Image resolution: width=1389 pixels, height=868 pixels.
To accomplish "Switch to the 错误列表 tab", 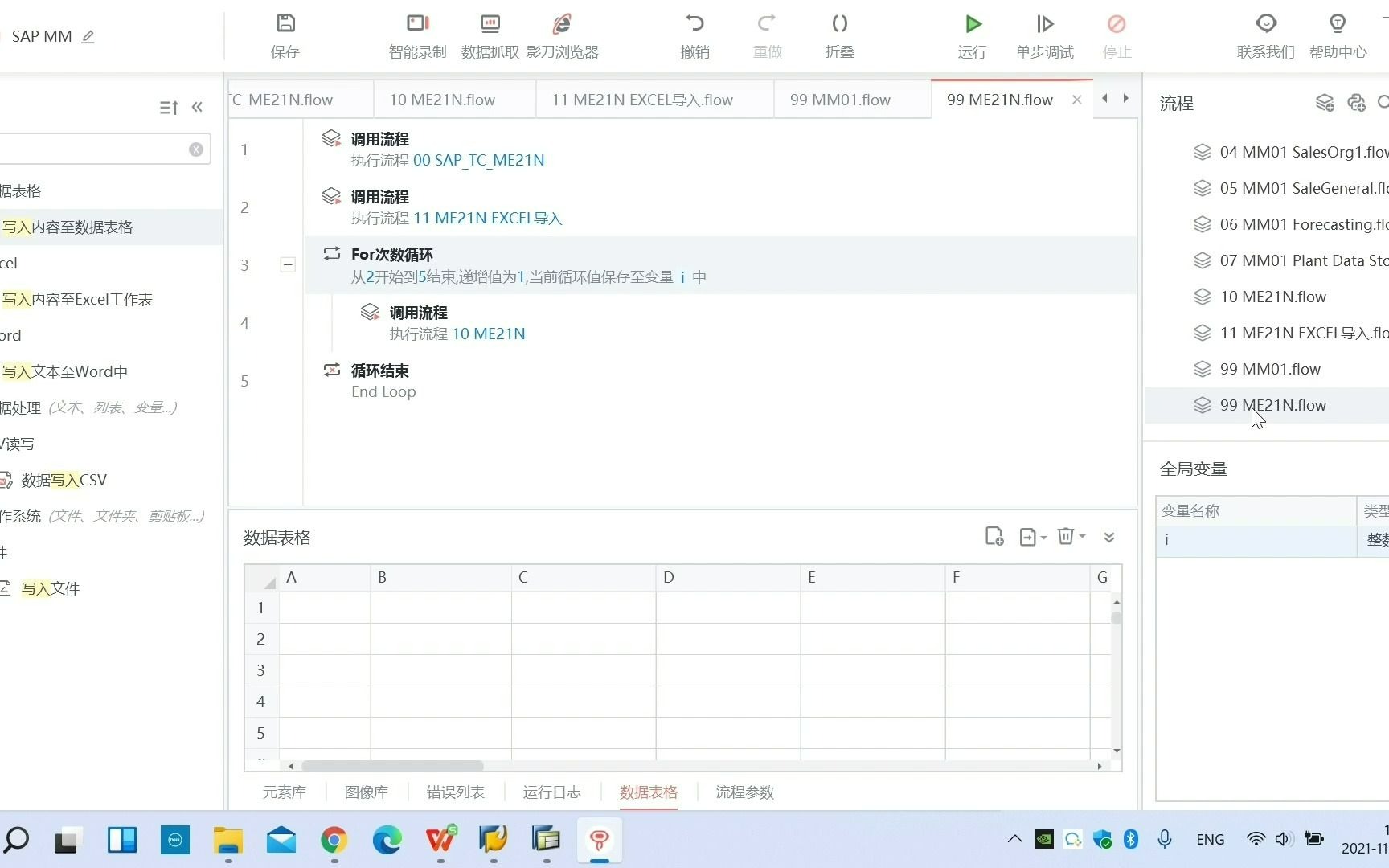I will (x=456, y=792).
